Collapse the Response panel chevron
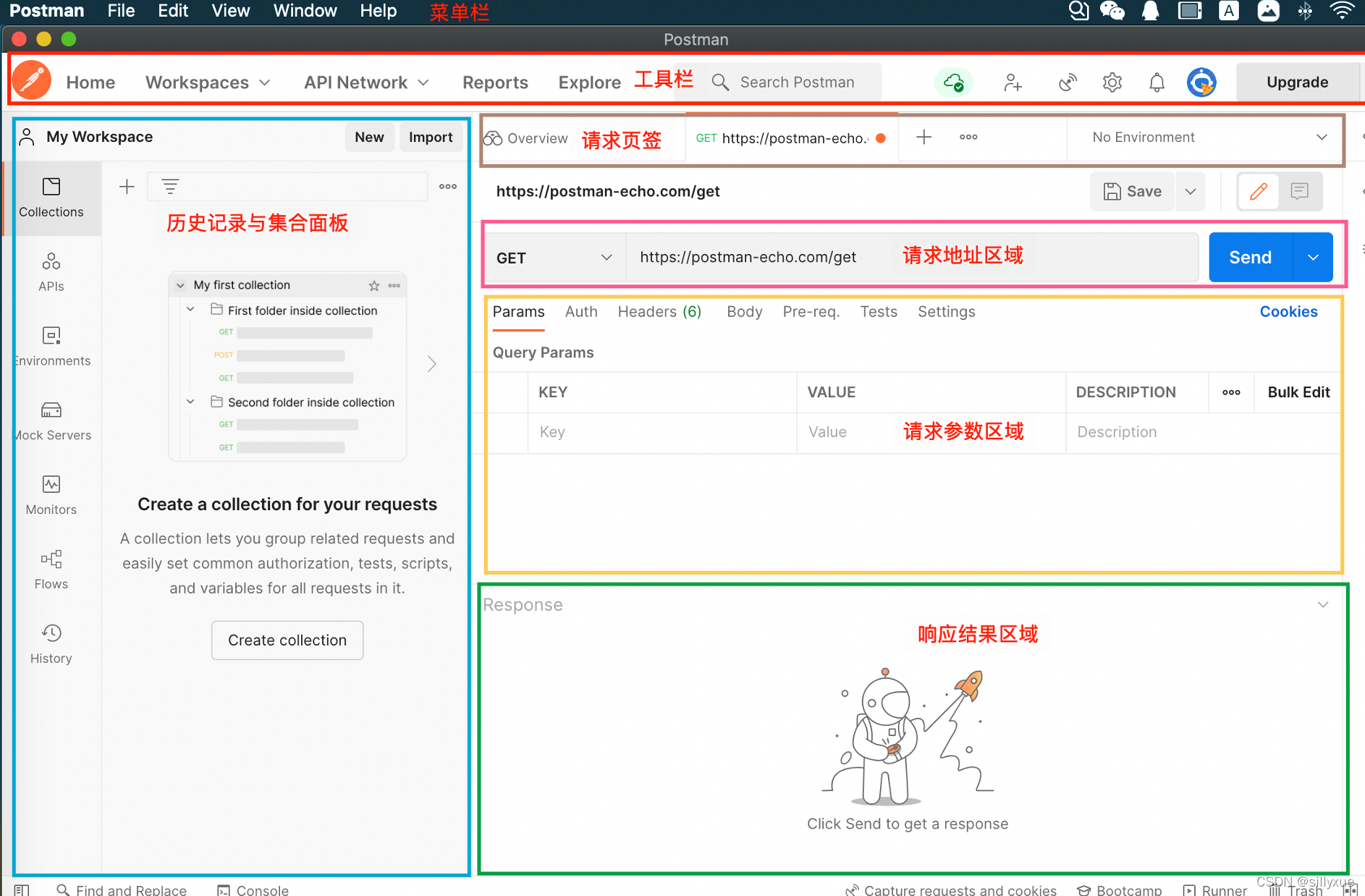 pyautogui.click(x=1323, y=604)
